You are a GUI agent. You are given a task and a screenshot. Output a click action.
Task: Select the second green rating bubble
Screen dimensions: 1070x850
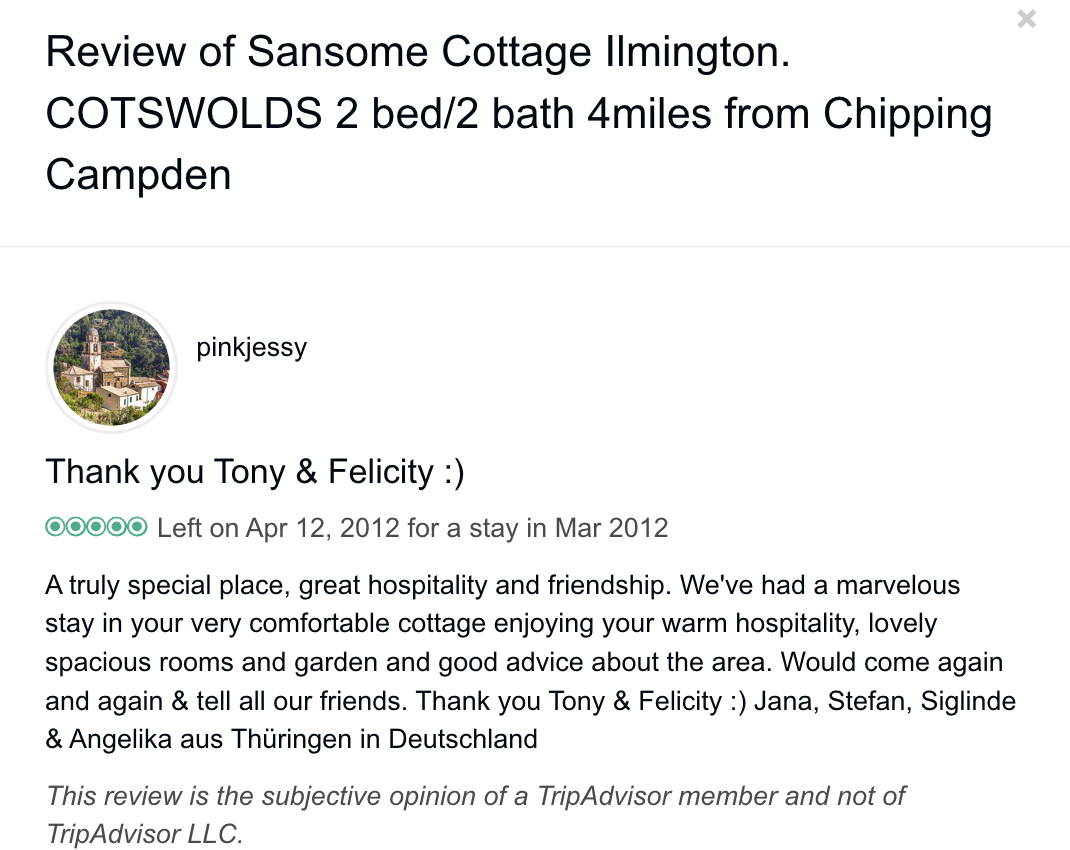coord(76,527)
